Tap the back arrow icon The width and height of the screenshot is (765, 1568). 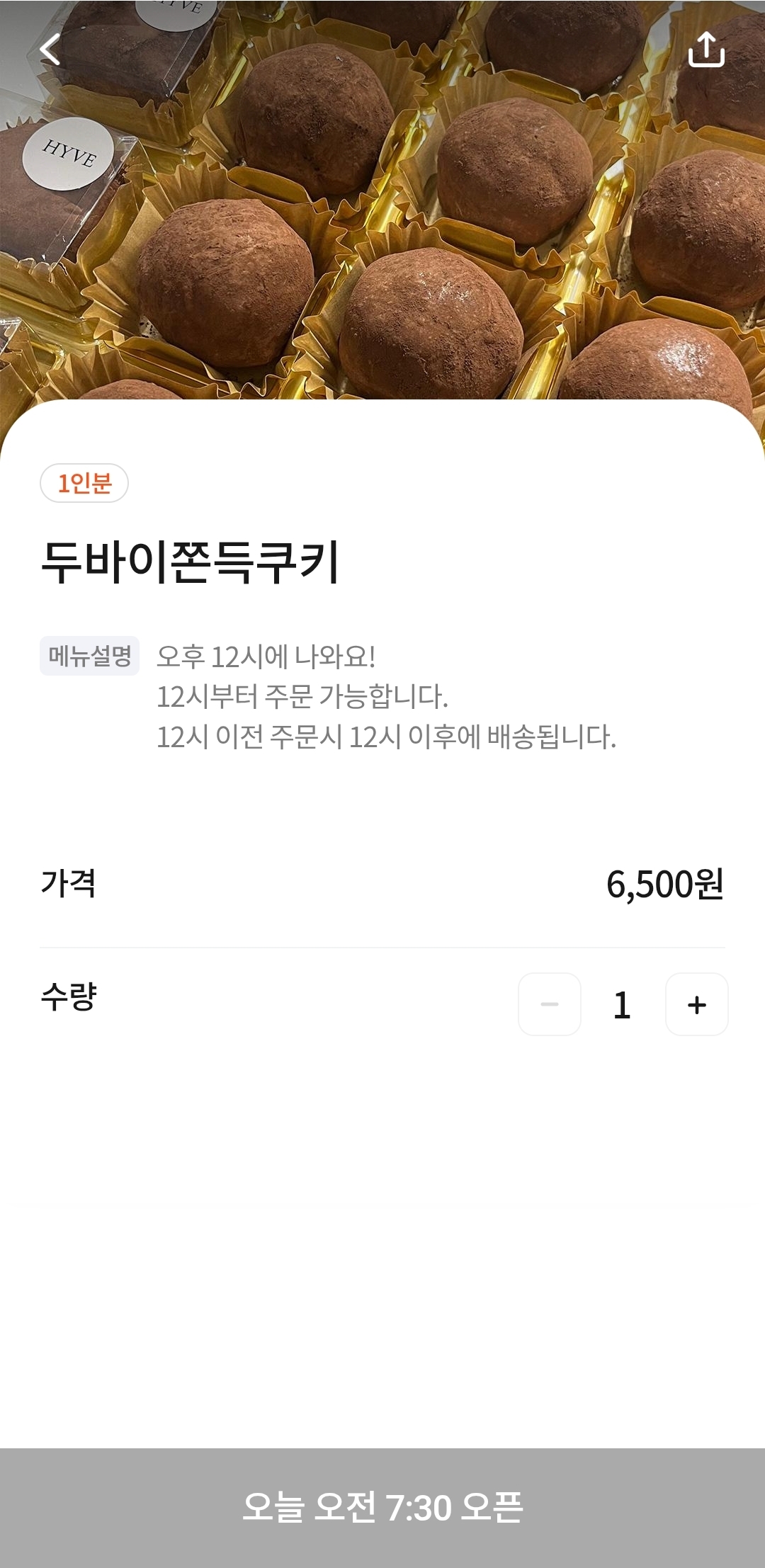50,50
